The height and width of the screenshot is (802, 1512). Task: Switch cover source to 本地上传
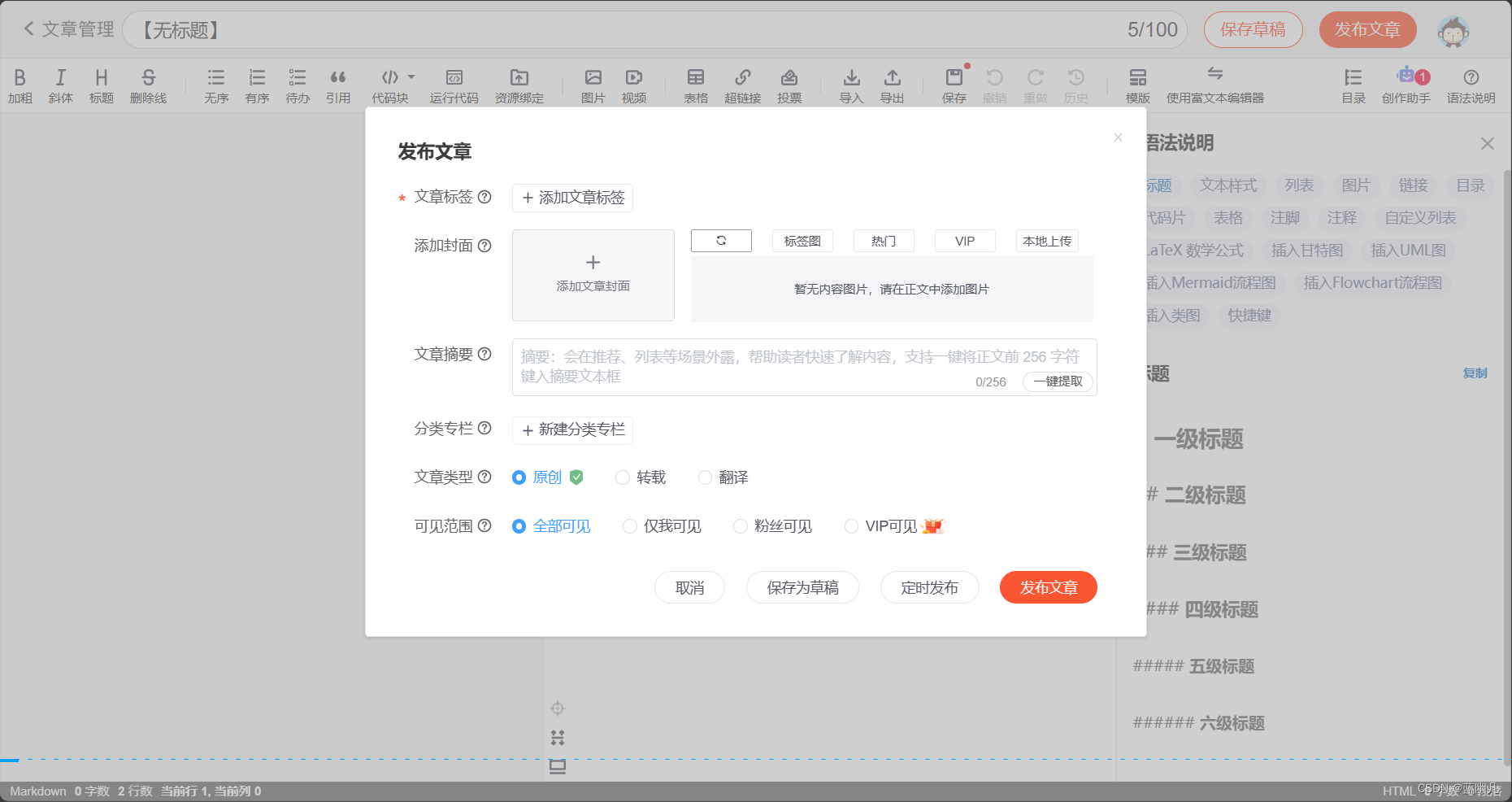tap(1046, 241)
